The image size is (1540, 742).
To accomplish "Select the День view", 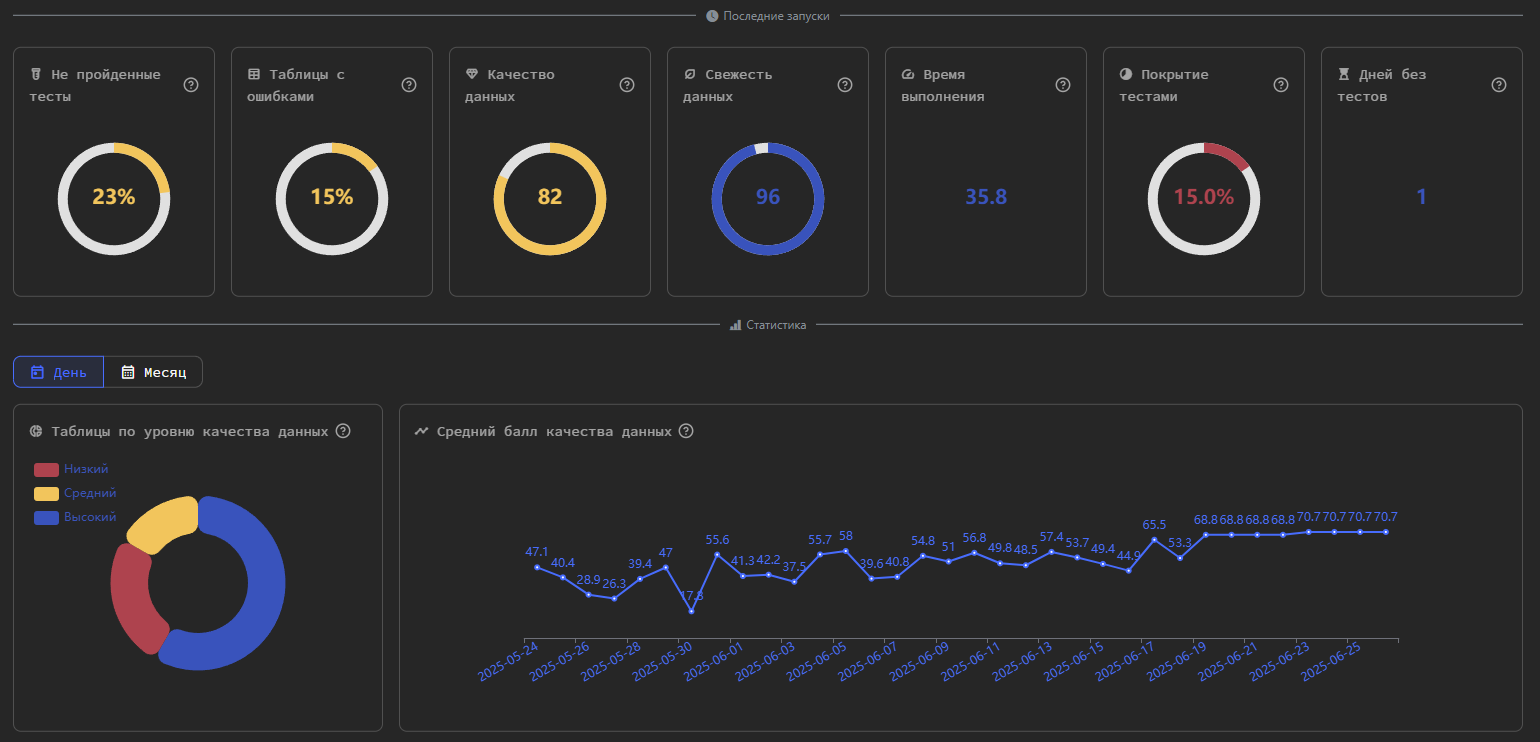I will [x=58, y=371].
